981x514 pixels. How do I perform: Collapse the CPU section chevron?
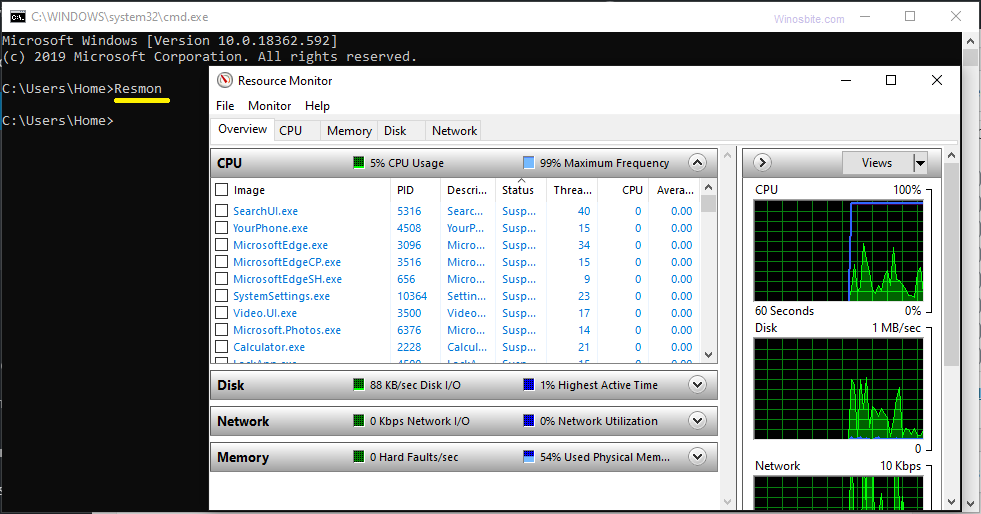pyautogui.click(x=697, y=163)
